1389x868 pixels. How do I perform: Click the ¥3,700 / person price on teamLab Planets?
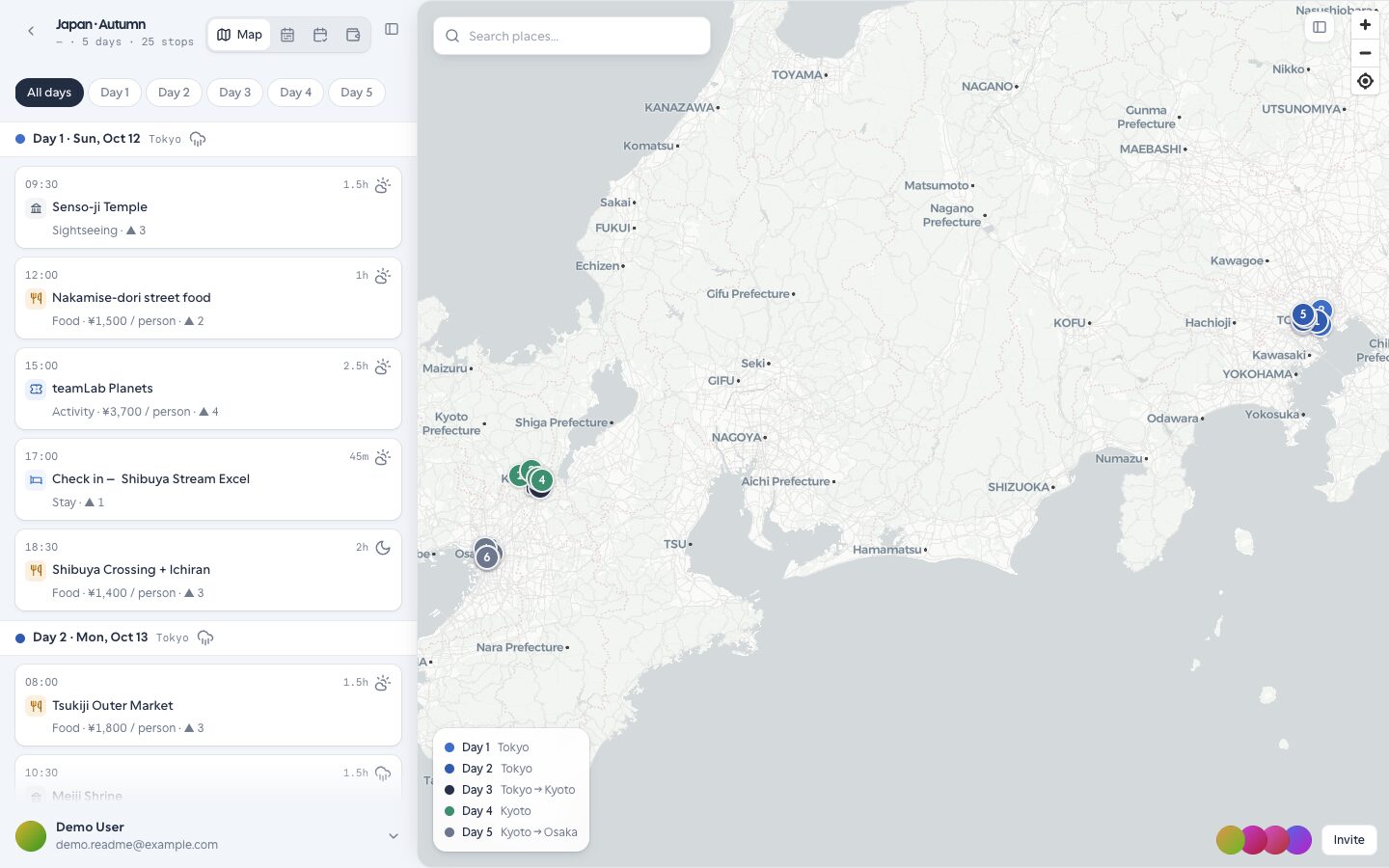tap(147, 412)
